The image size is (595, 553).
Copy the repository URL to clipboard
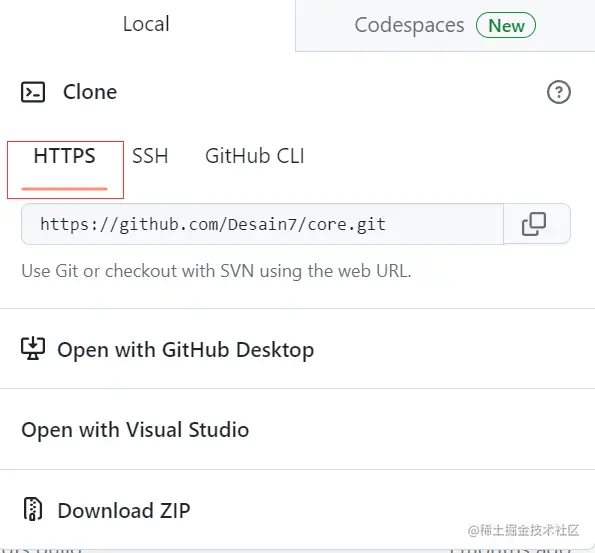(534, 224)
